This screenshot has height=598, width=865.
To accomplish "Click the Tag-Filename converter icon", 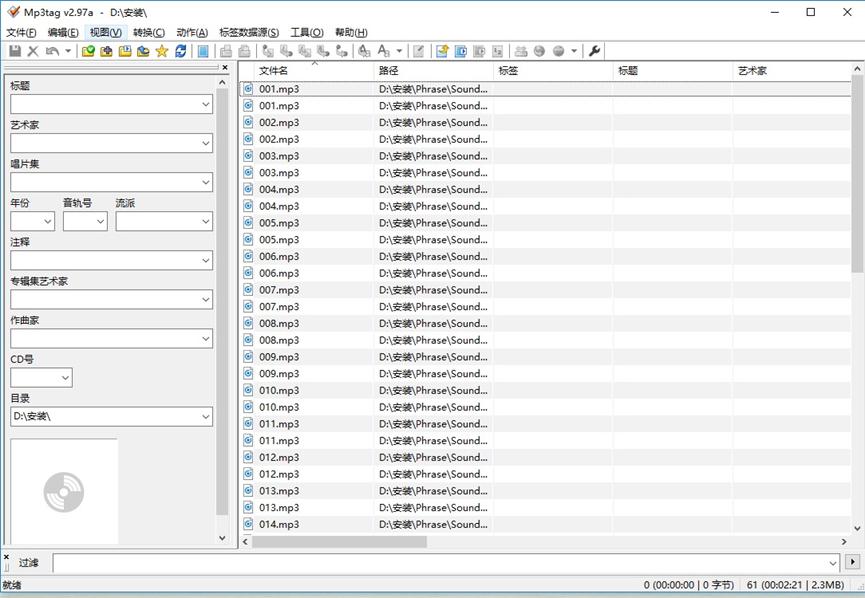I will [266, 51].
